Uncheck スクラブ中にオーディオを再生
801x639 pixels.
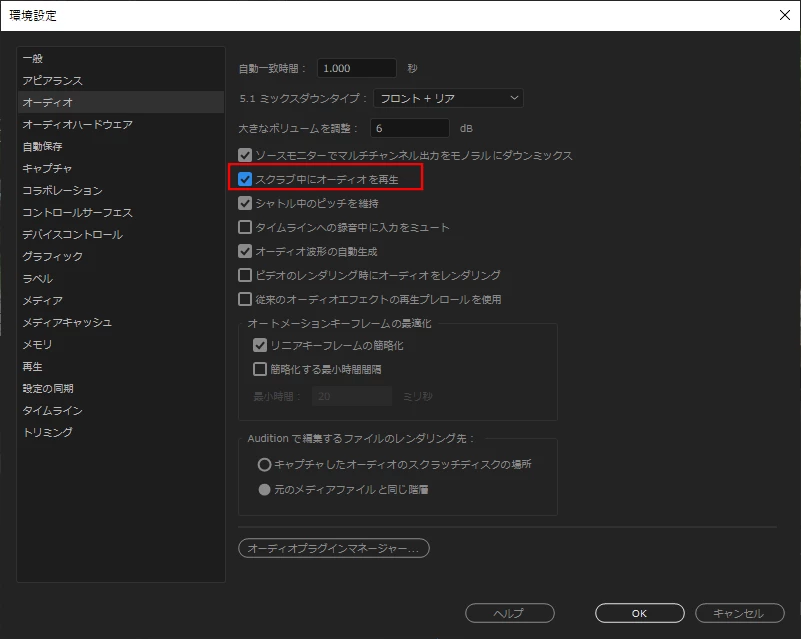pos(245,179)
